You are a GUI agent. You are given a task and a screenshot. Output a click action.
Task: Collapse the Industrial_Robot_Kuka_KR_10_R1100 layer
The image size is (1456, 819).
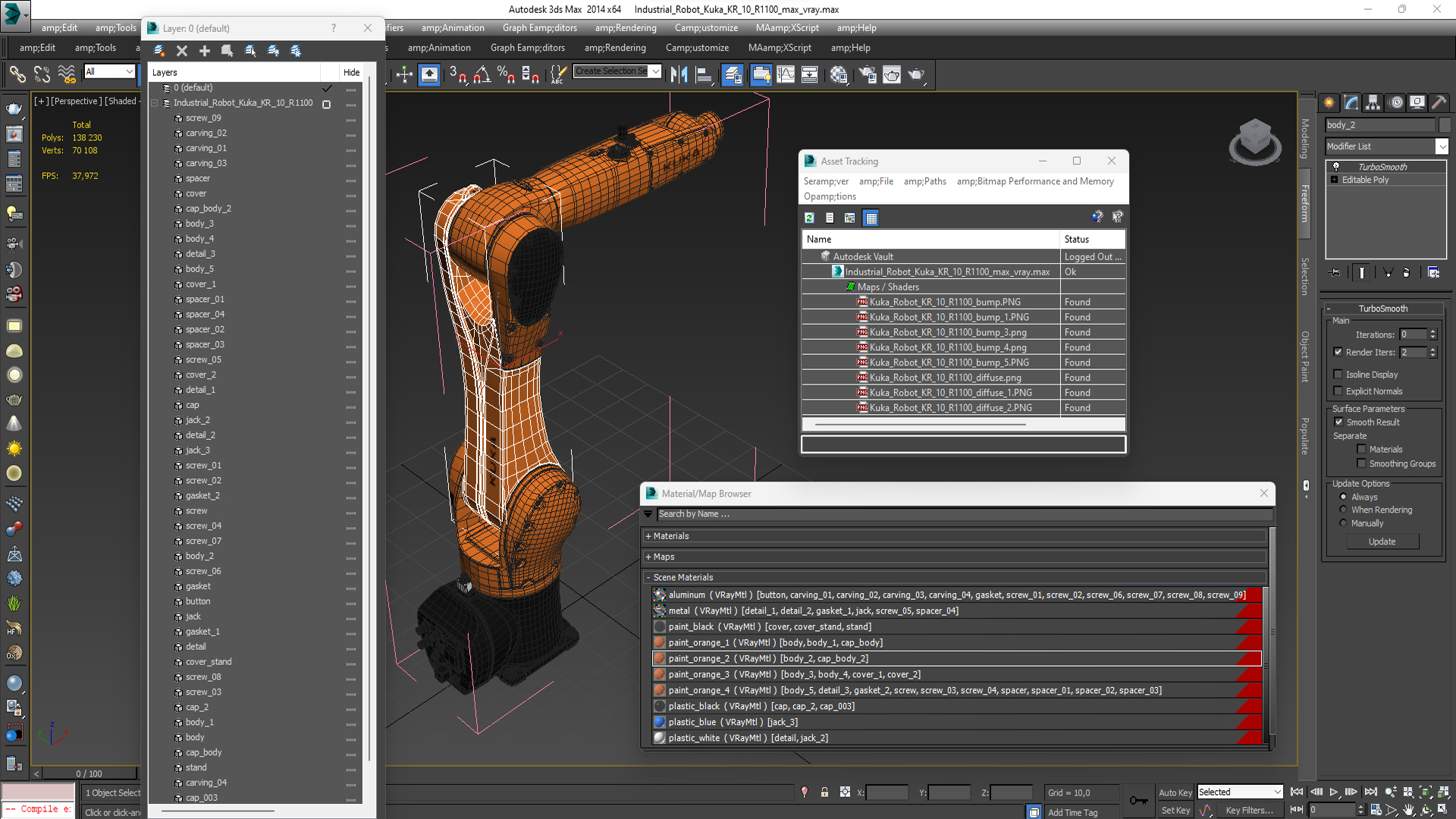pos(155,103)
